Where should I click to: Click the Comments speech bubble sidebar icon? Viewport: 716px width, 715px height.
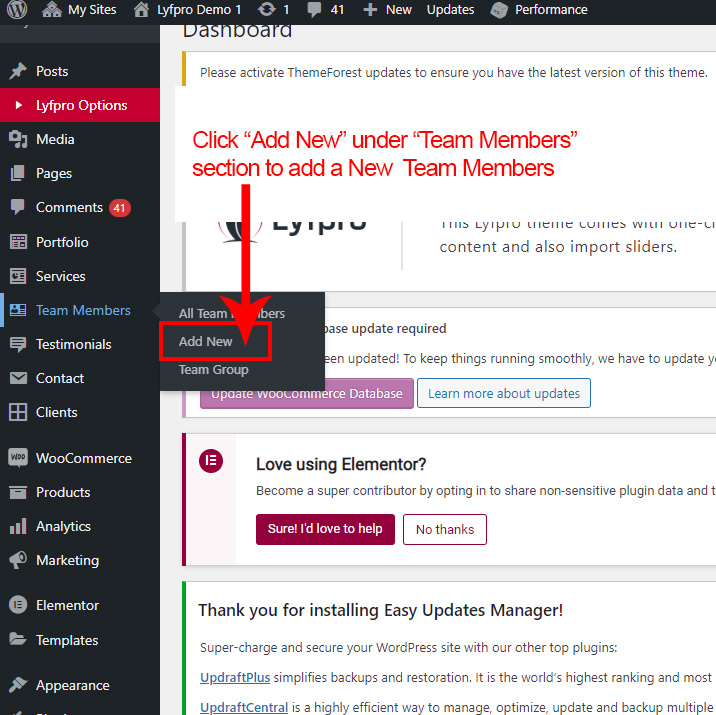pos(18,207)
